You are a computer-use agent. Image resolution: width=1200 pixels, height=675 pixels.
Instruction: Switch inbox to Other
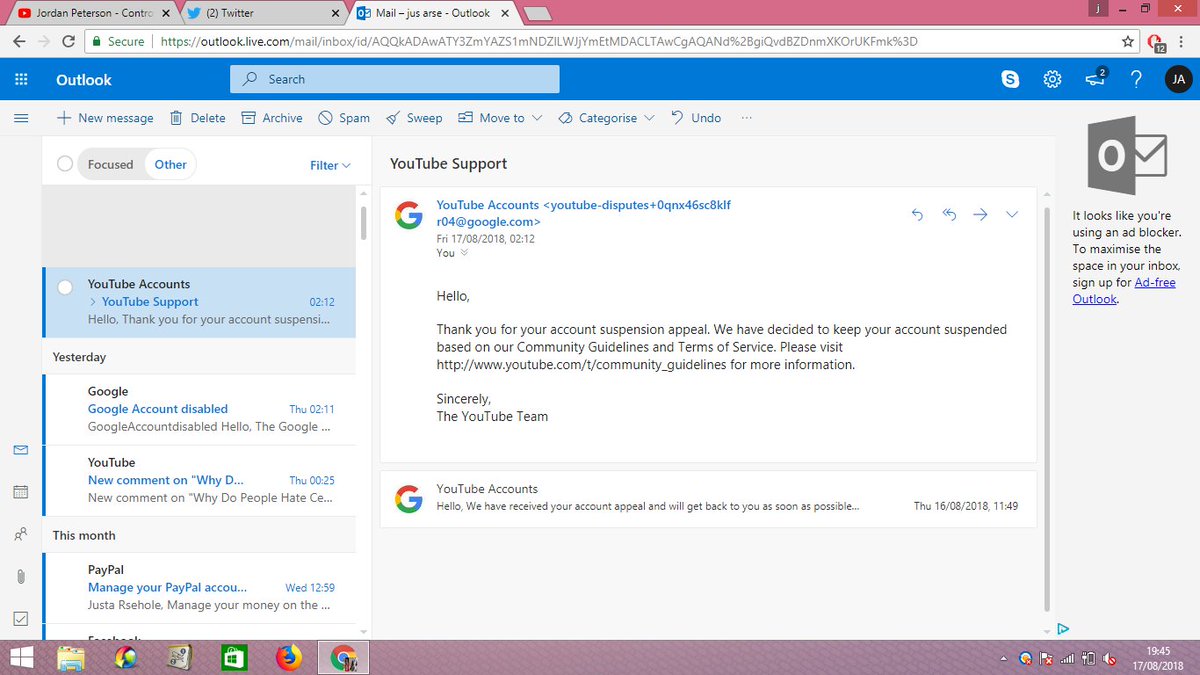[170, 164]
